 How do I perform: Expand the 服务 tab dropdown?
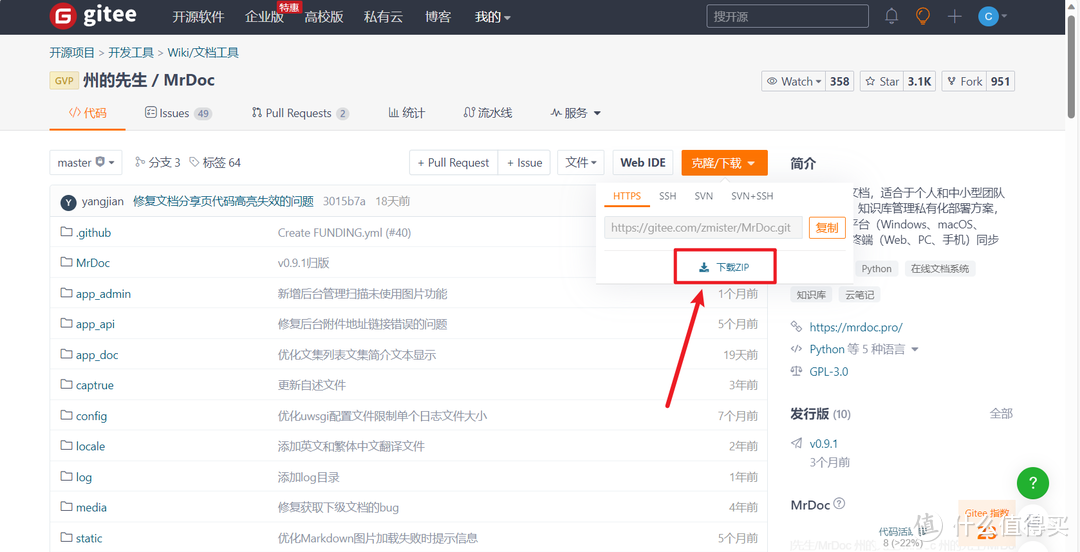click(x=575, y=113)
